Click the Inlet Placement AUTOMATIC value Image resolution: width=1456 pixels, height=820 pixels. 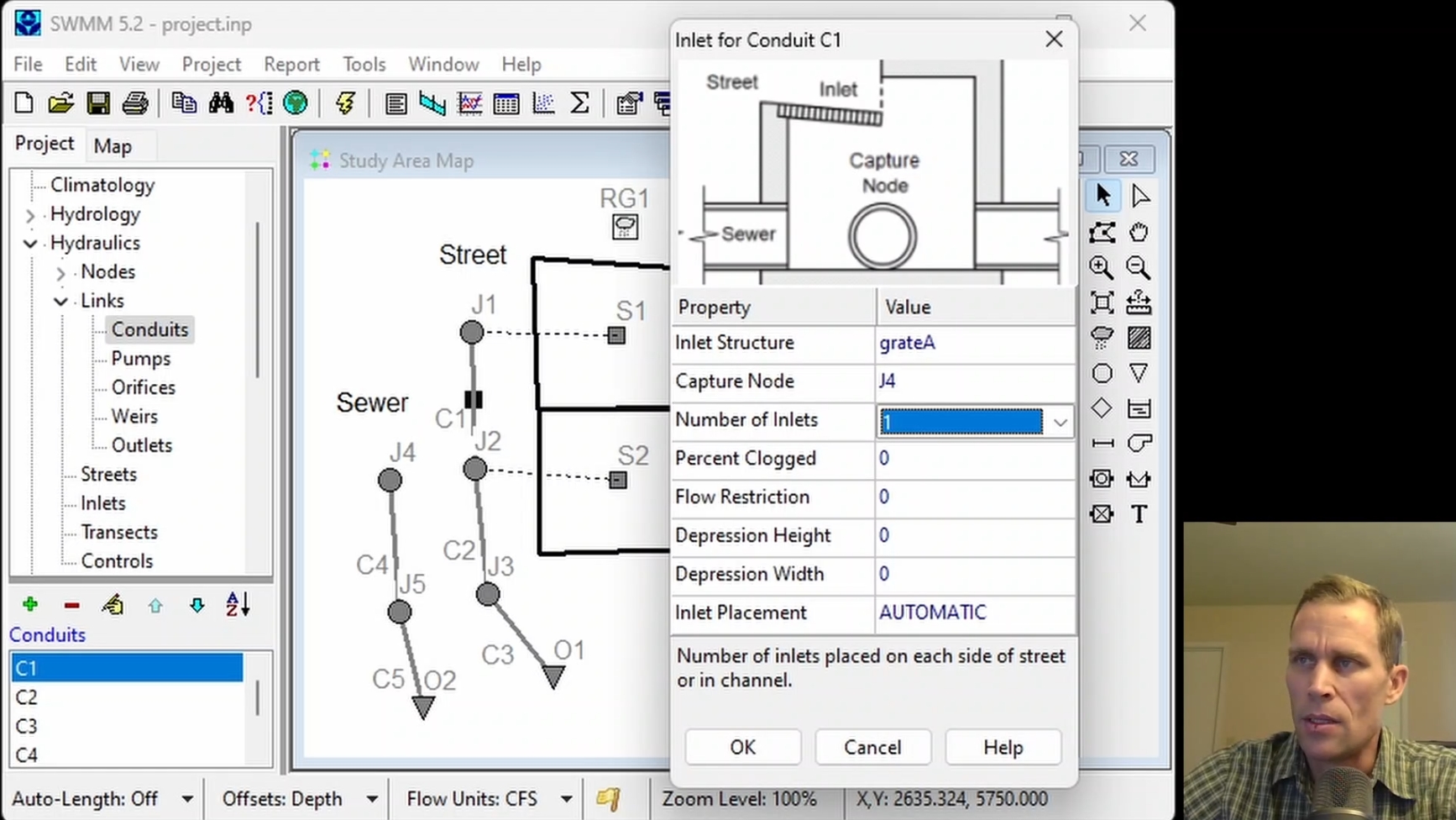tap(974, 613)
